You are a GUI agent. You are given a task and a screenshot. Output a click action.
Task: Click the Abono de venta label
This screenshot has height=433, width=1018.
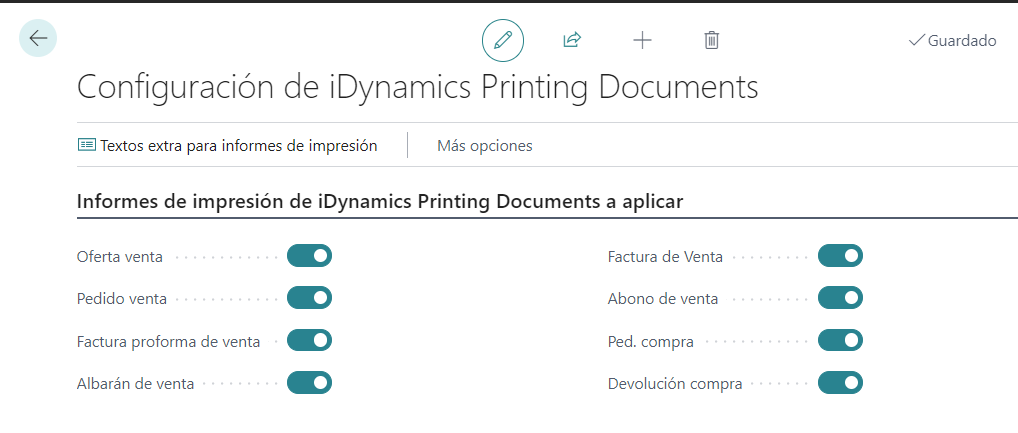663,299
